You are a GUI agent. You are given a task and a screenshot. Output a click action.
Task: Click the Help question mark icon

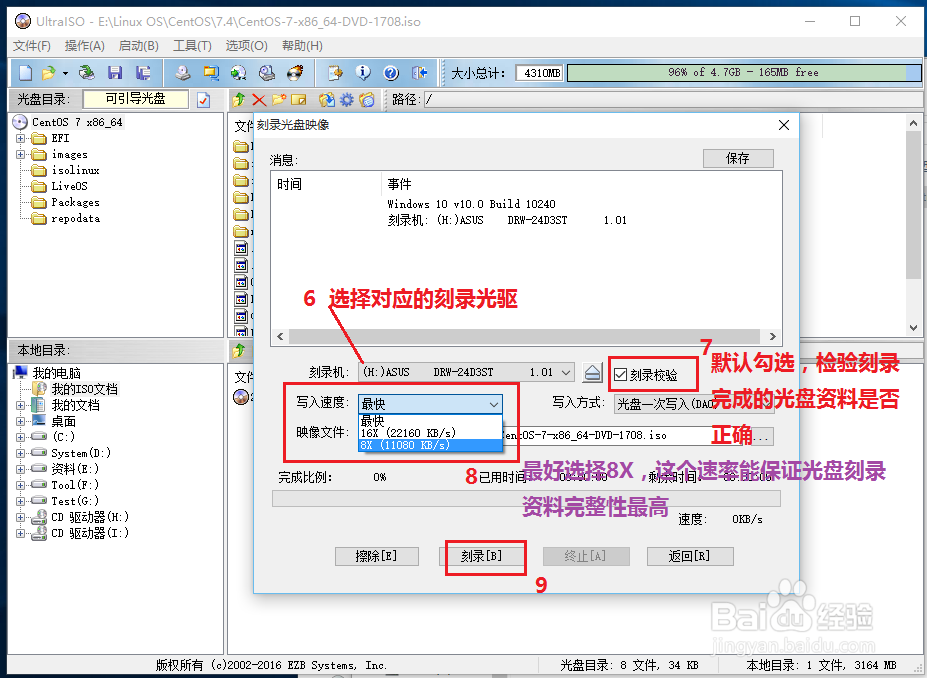point(391,73)
